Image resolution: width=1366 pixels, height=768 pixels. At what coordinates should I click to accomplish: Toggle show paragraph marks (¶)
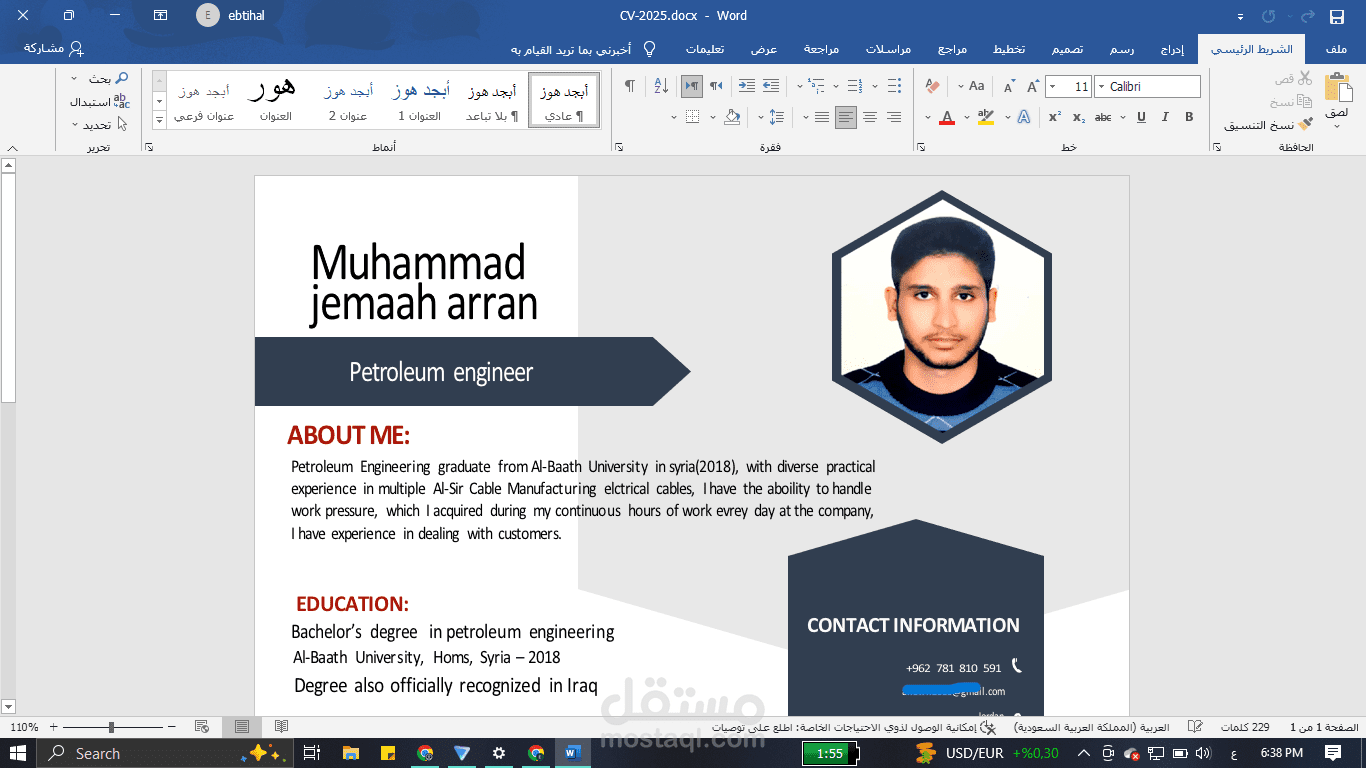click(629, 87)
